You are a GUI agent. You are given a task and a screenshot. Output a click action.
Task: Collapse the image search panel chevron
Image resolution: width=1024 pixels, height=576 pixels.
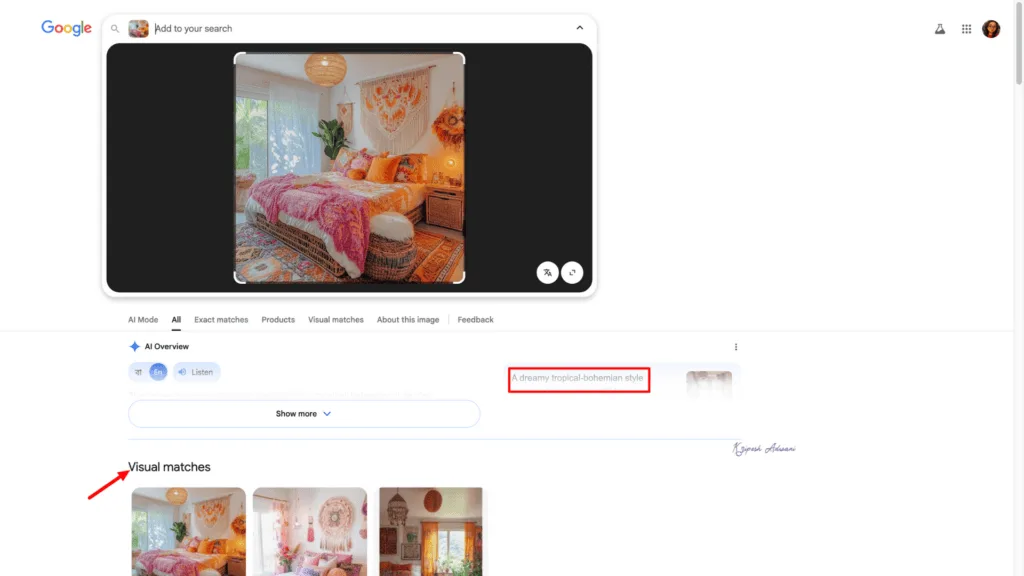click(580, 28)
